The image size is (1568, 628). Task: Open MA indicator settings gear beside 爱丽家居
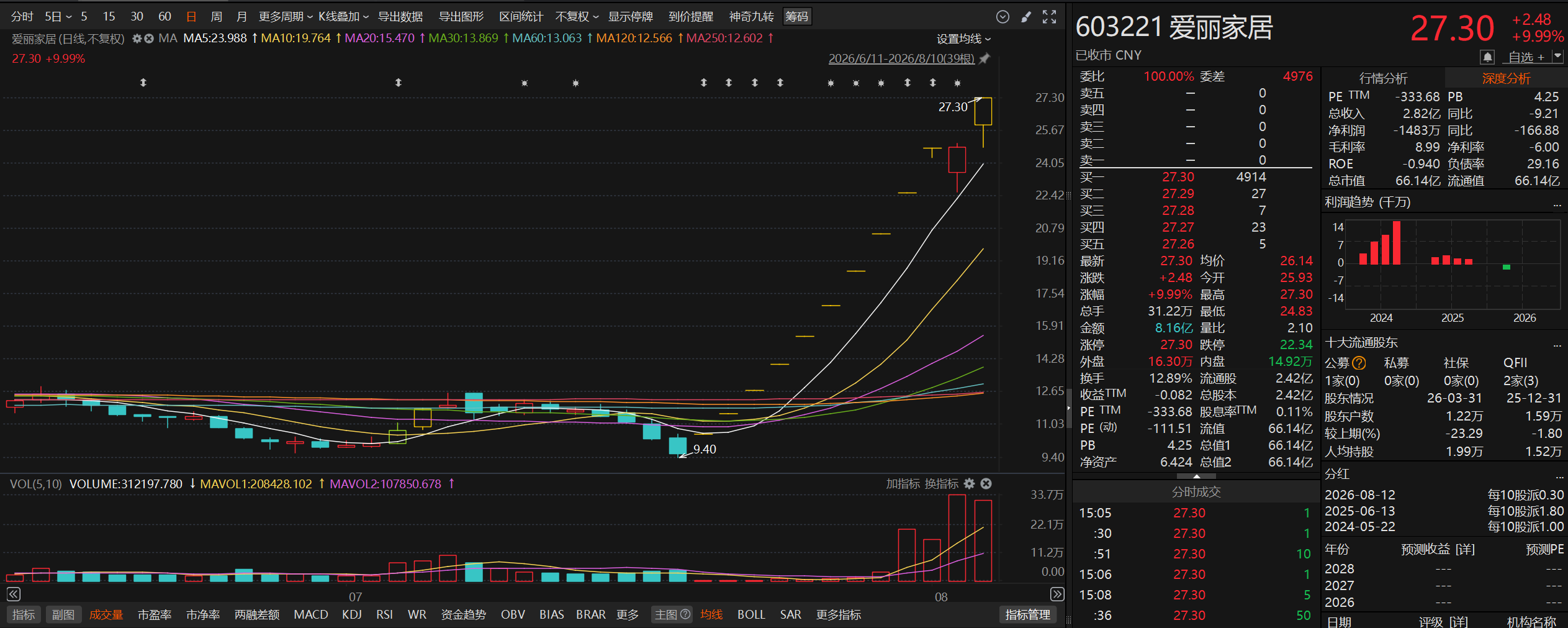click(x=137, y=39)
